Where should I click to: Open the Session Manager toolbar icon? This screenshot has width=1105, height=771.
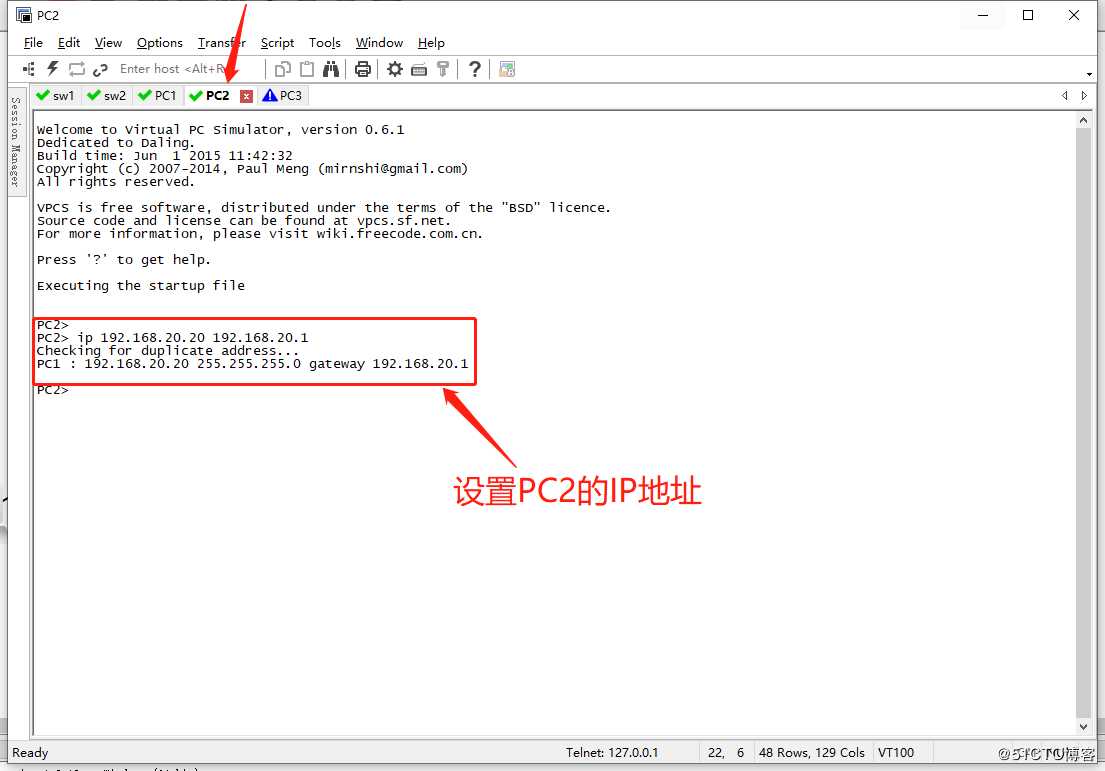tap(29, 69)
